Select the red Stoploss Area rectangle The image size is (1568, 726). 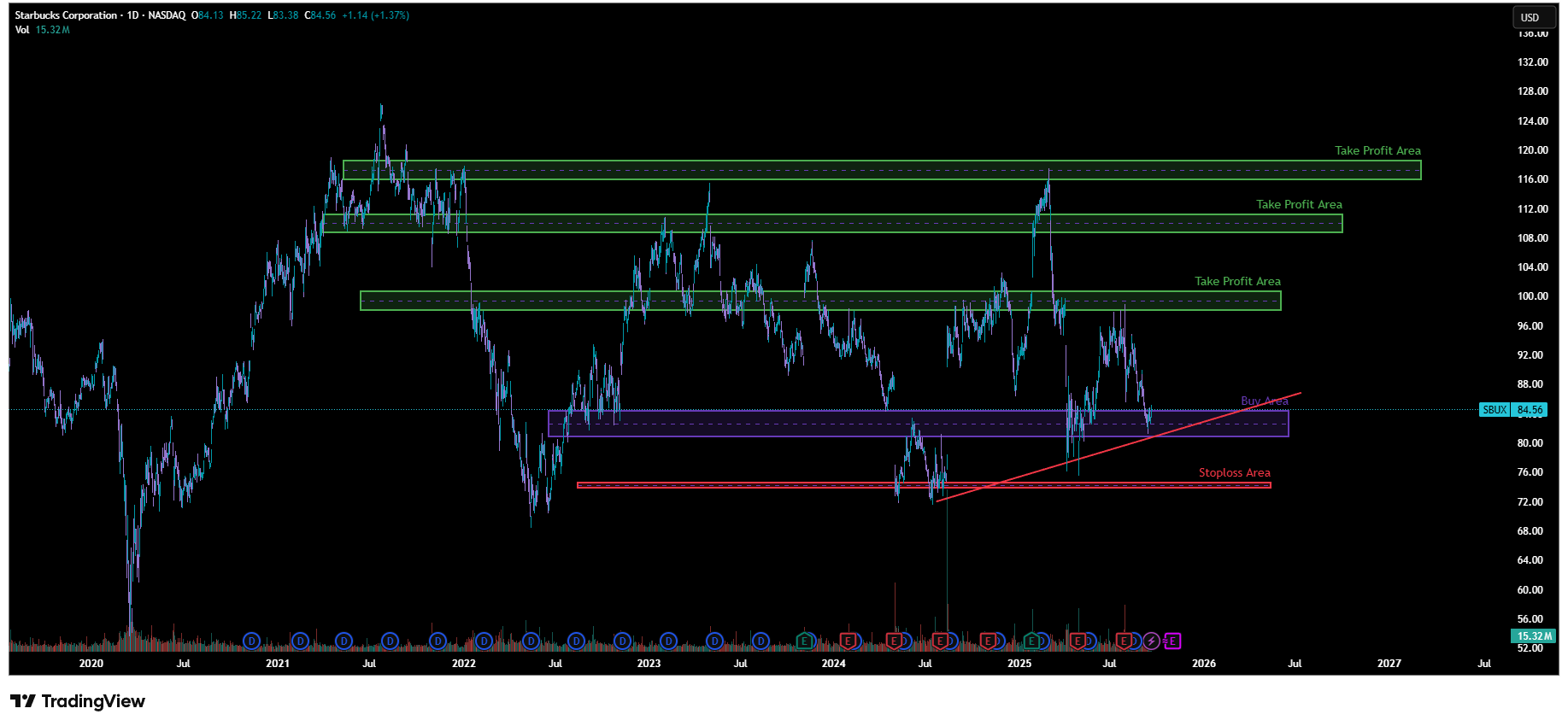[x=924, y=485]
